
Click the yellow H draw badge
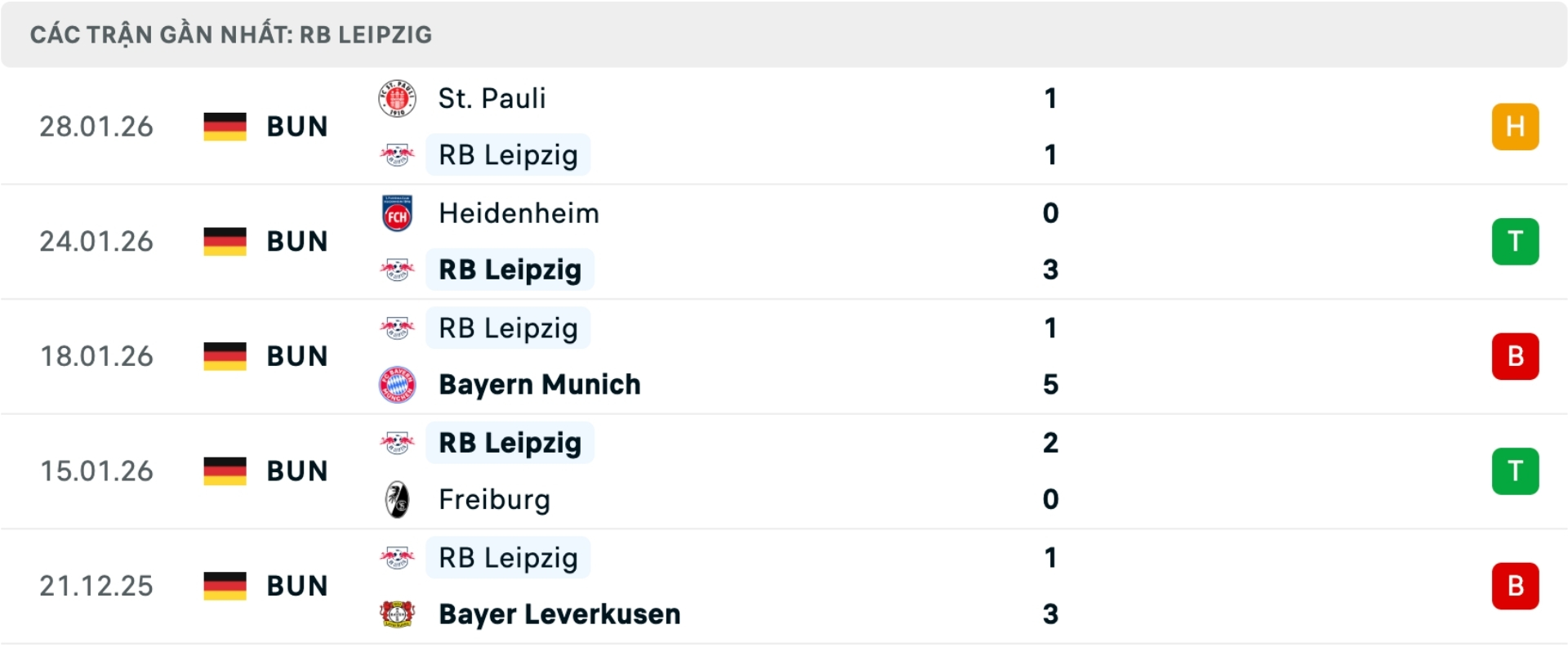click(x=1516, y=126)
